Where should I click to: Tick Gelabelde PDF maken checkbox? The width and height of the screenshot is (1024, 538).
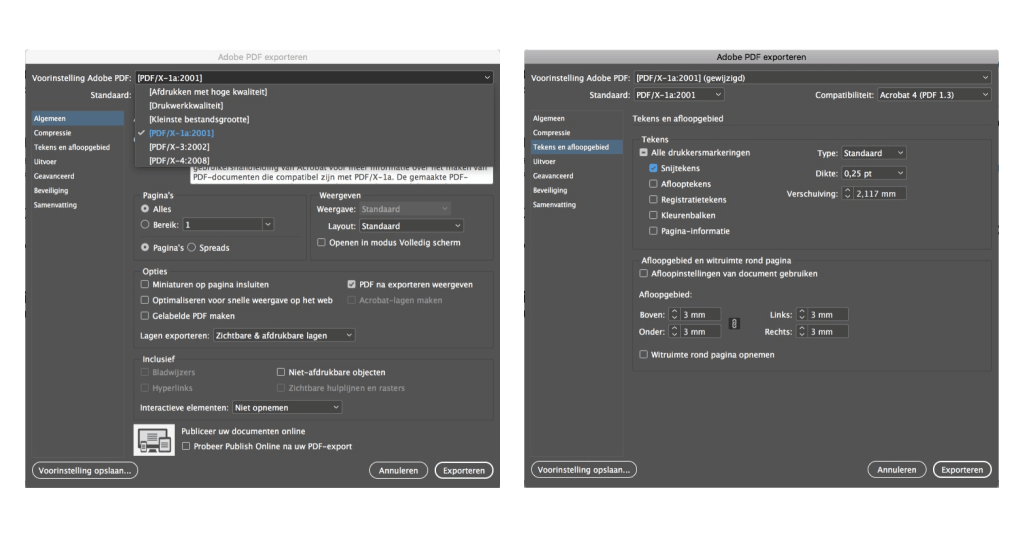[x=145, y=316]
